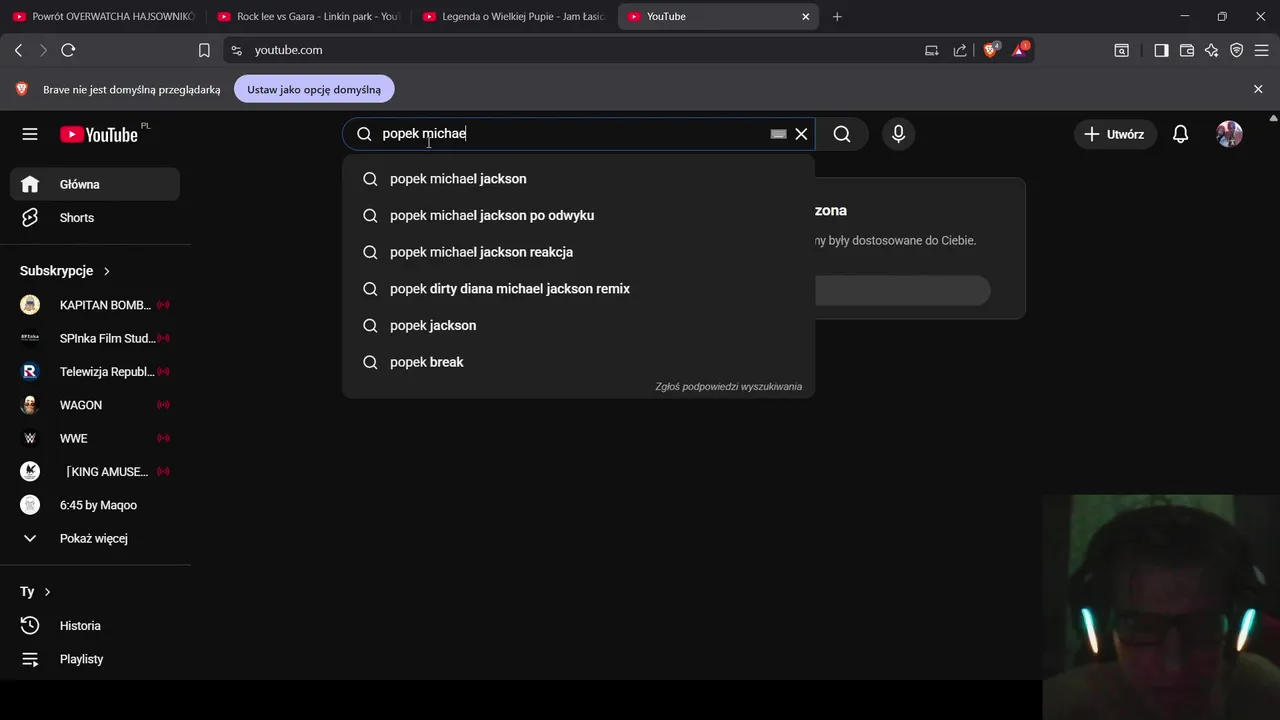Click Ustaw jako opcję domyślną button
Image resolution: width=1280 pixels, height=720 pixels.
pos(314,89)
